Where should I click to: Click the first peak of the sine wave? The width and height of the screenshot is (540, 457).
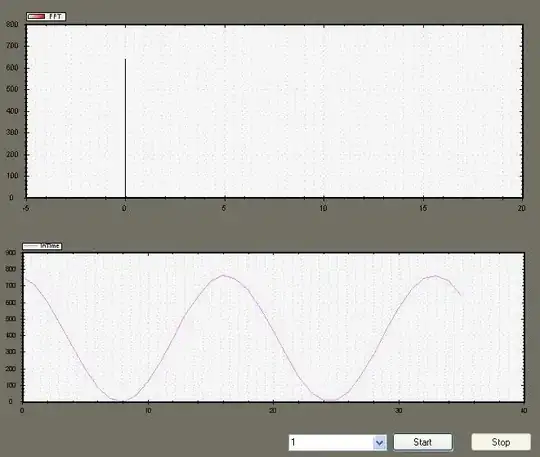pyautogui.click(x=224, y=275)
